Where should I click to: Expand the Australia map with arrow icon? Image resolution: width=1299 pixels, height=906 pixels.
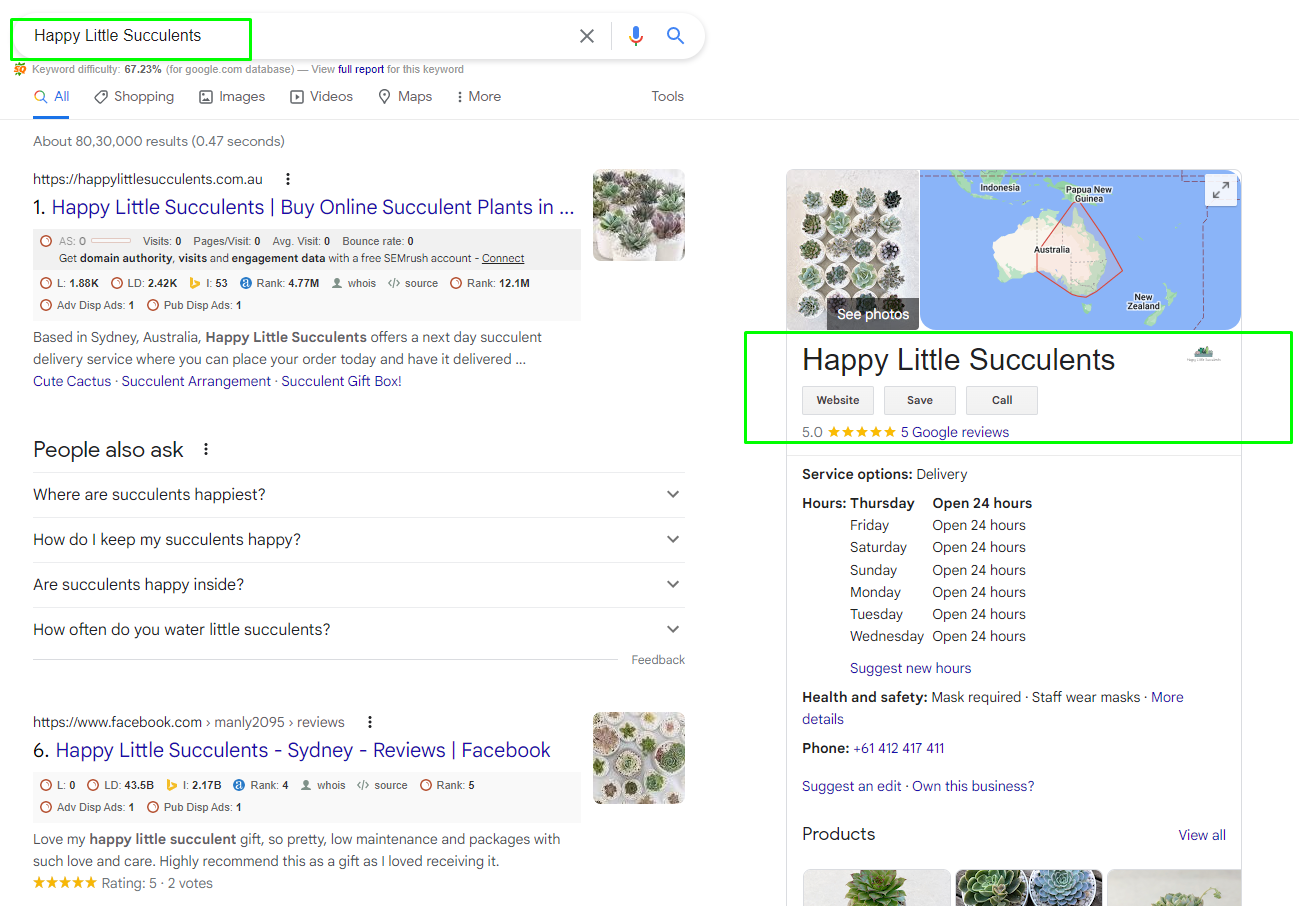coord(1221,190)
